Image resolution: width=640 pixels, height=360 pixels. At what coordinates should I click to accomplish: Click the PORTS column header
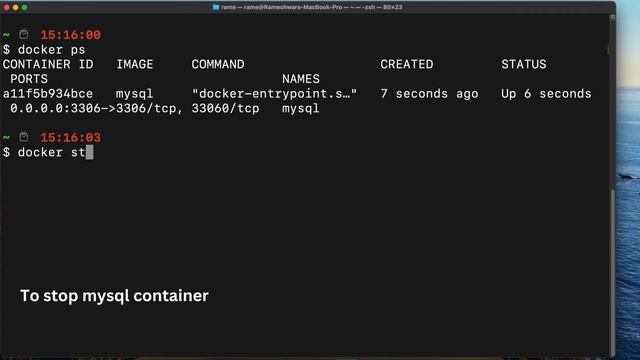(29, 79)
